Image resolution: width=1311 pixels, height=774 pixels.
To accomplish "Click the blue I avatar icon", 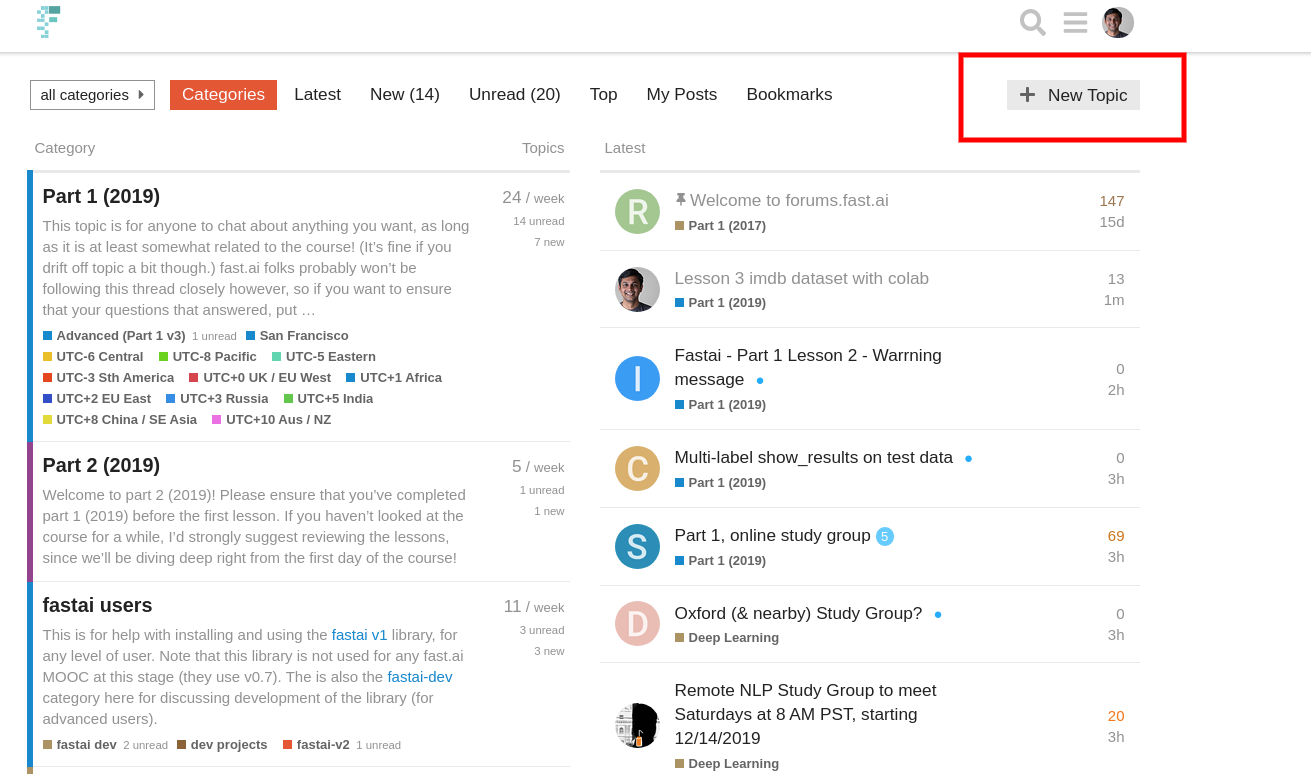I will tap(637, 378).
